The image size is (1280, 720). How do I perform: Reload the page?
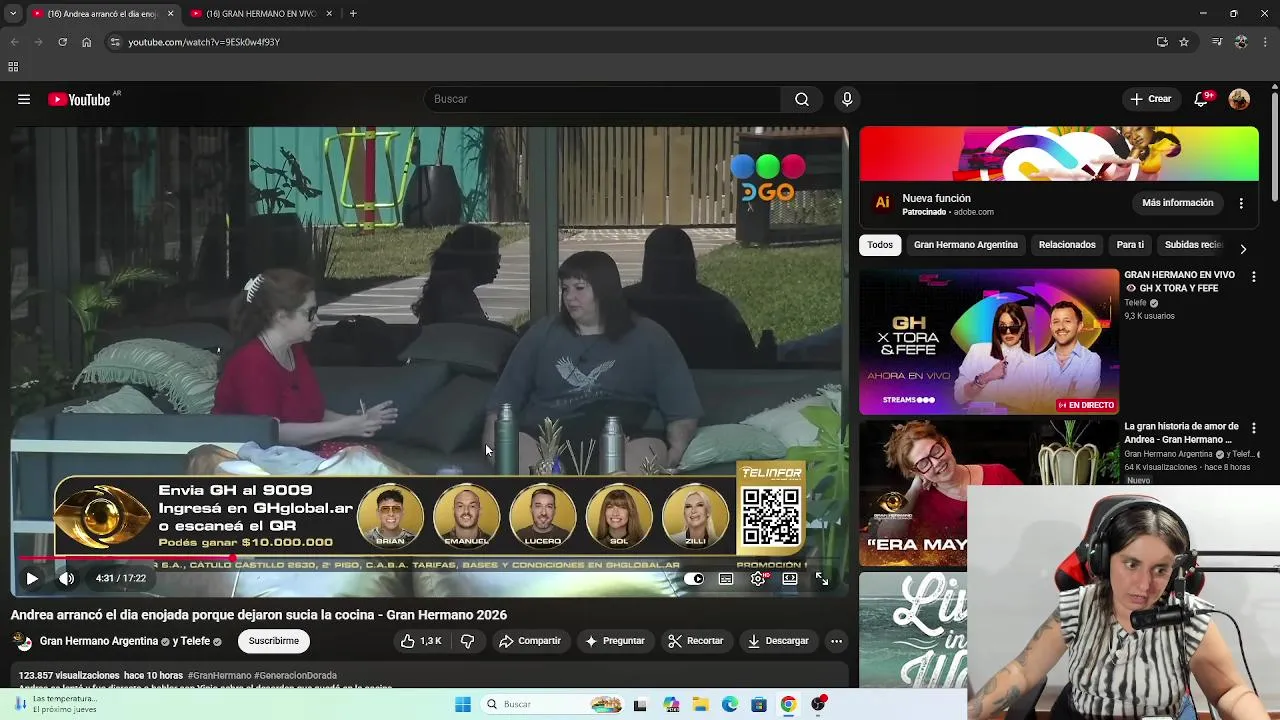(x=62, y=42)
